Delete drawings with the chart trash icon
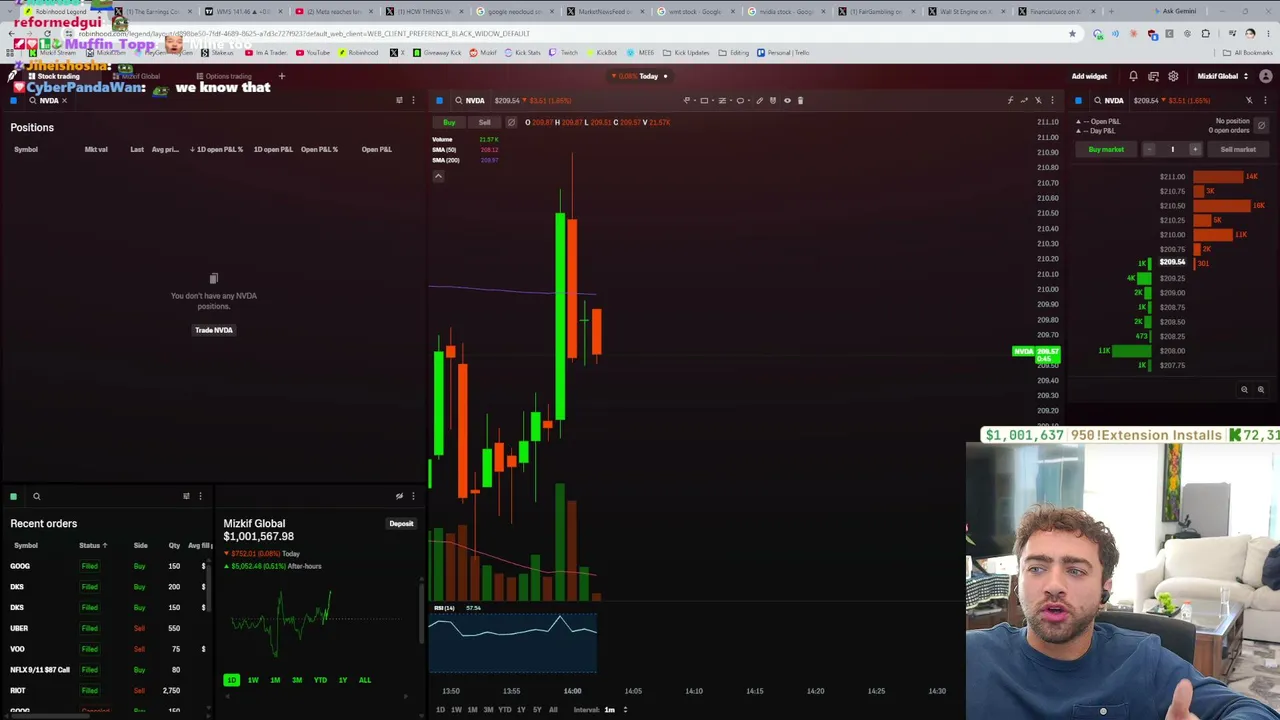 click(800, 100)
